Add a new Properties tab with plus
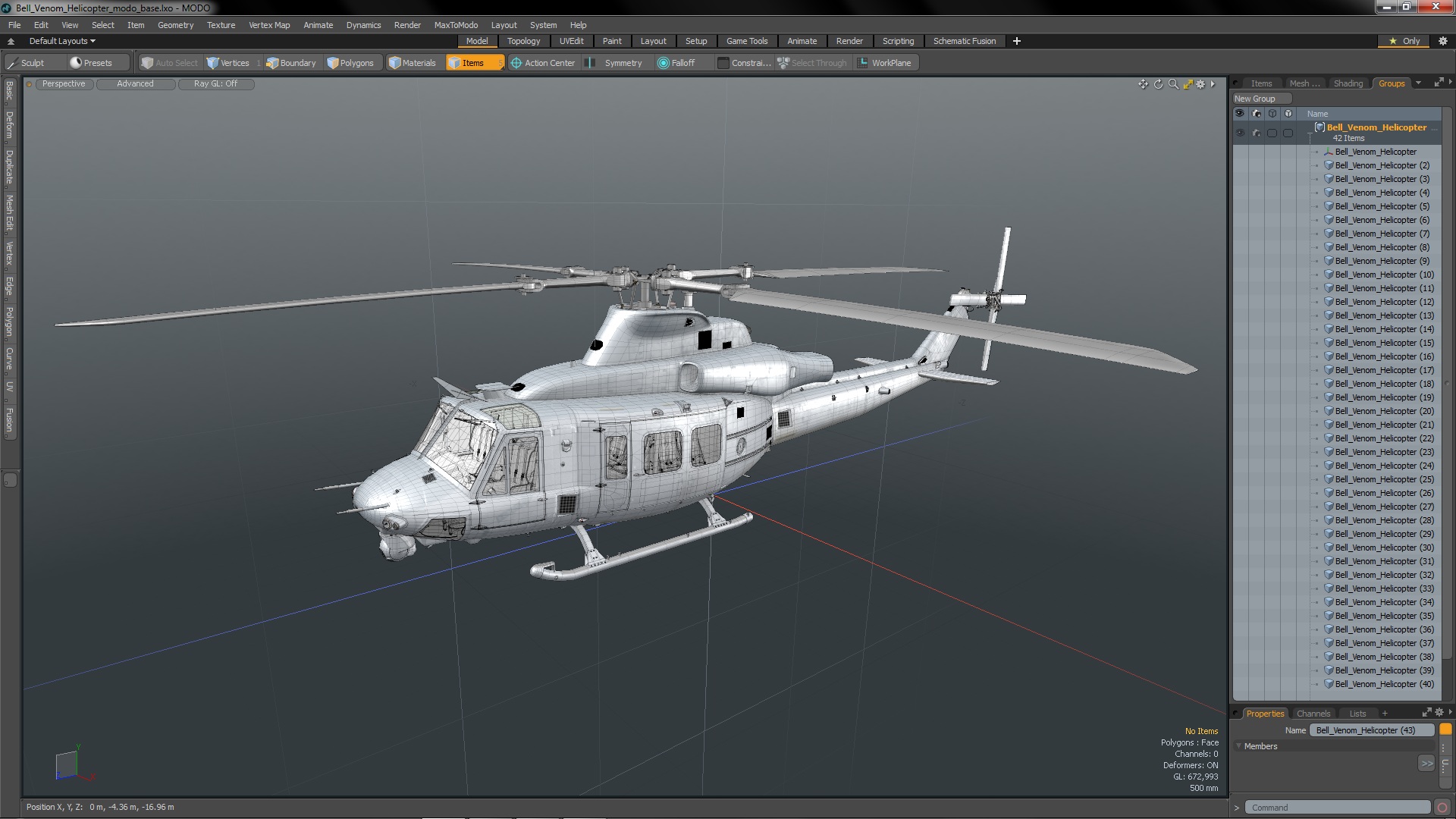The height and width of the screenshot is (819, 1456). pyautogui.click(x=1385, y=714)
